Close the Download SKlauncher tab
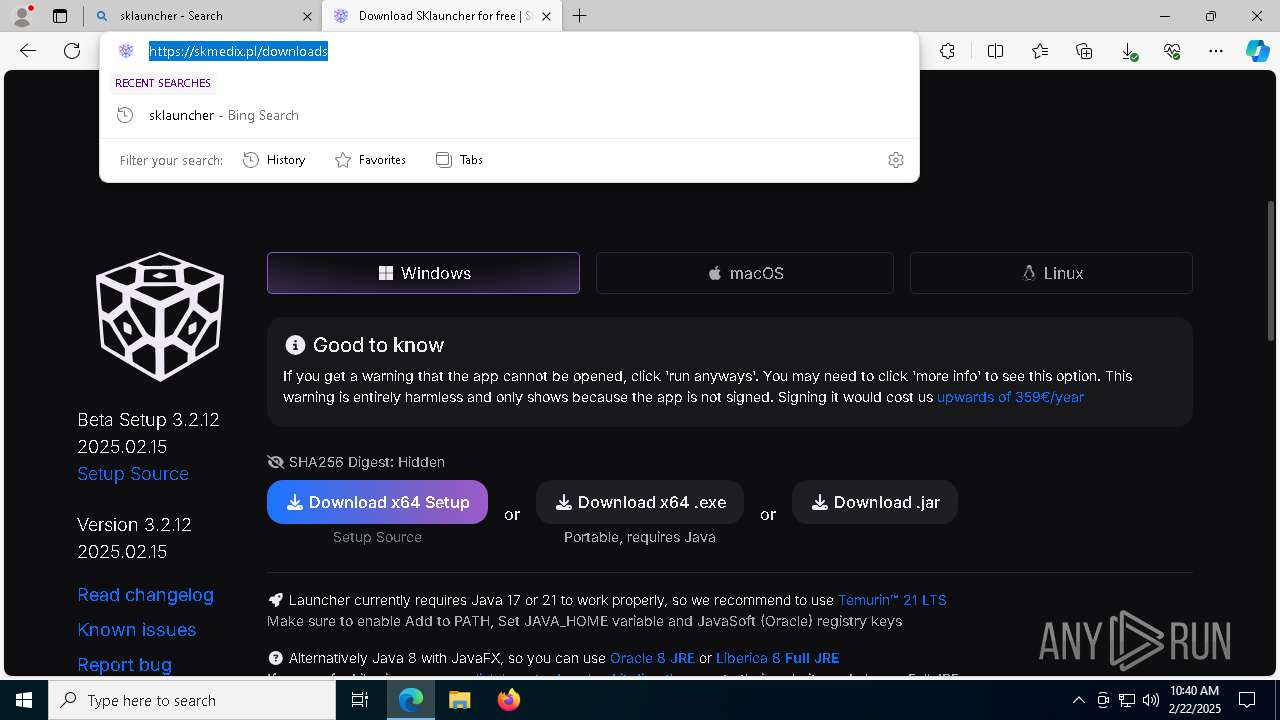This screenshot has height=720, width=1280. coord(546,16)
